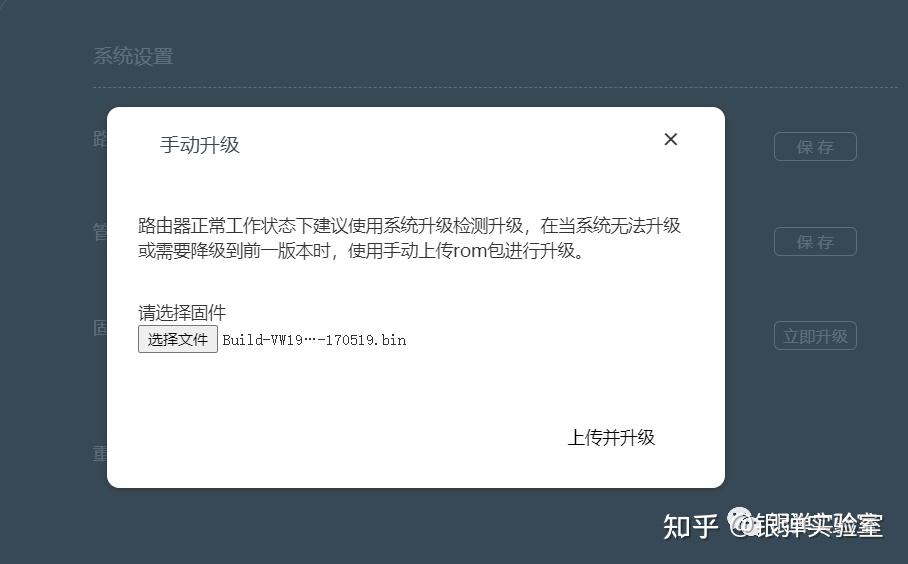Click the 手动升级 dialog title
The image size is (908, 564).
point(200,145)
